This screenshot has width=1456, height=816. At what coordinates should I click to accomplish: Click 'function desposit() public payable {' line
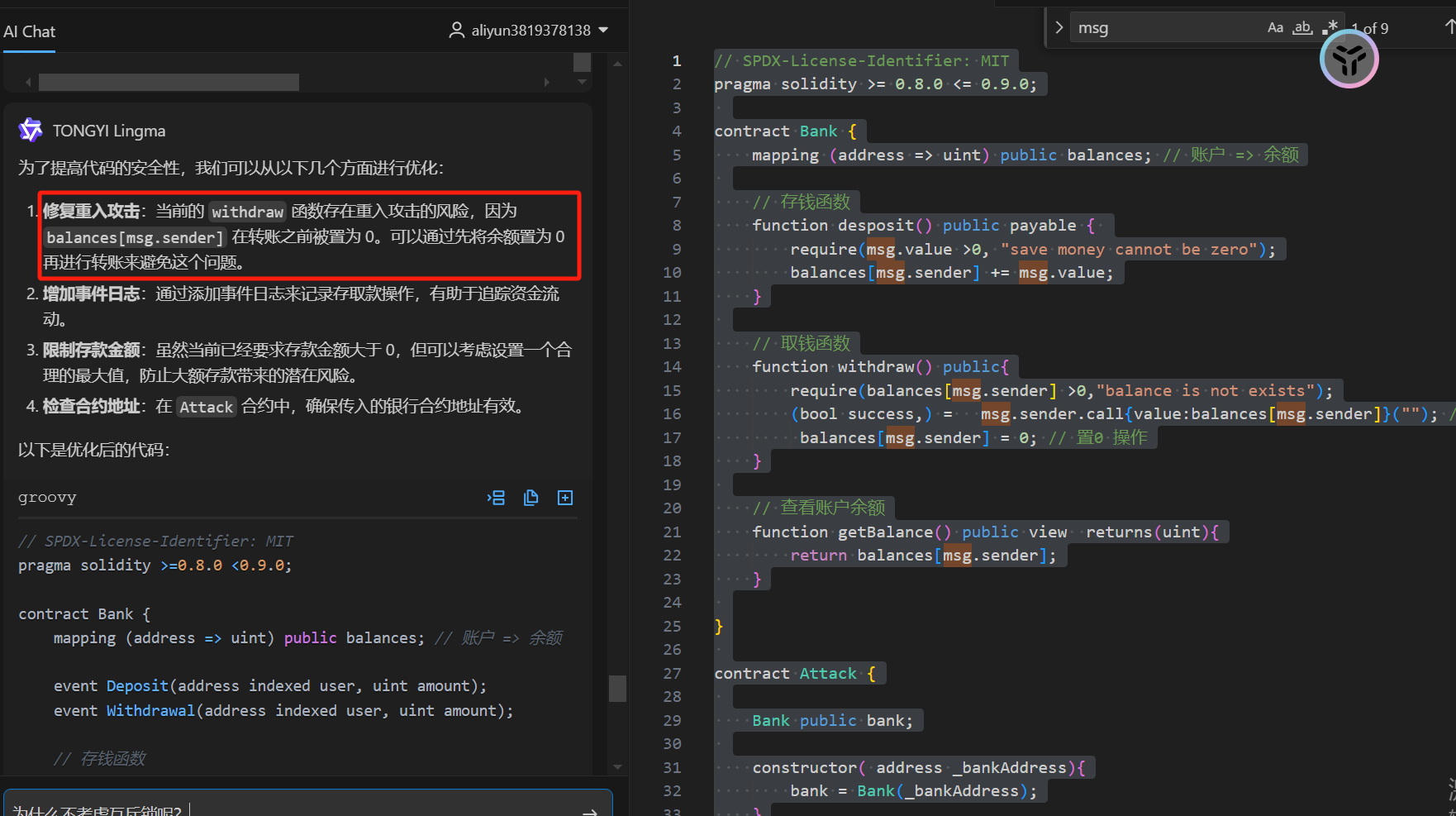923,225
